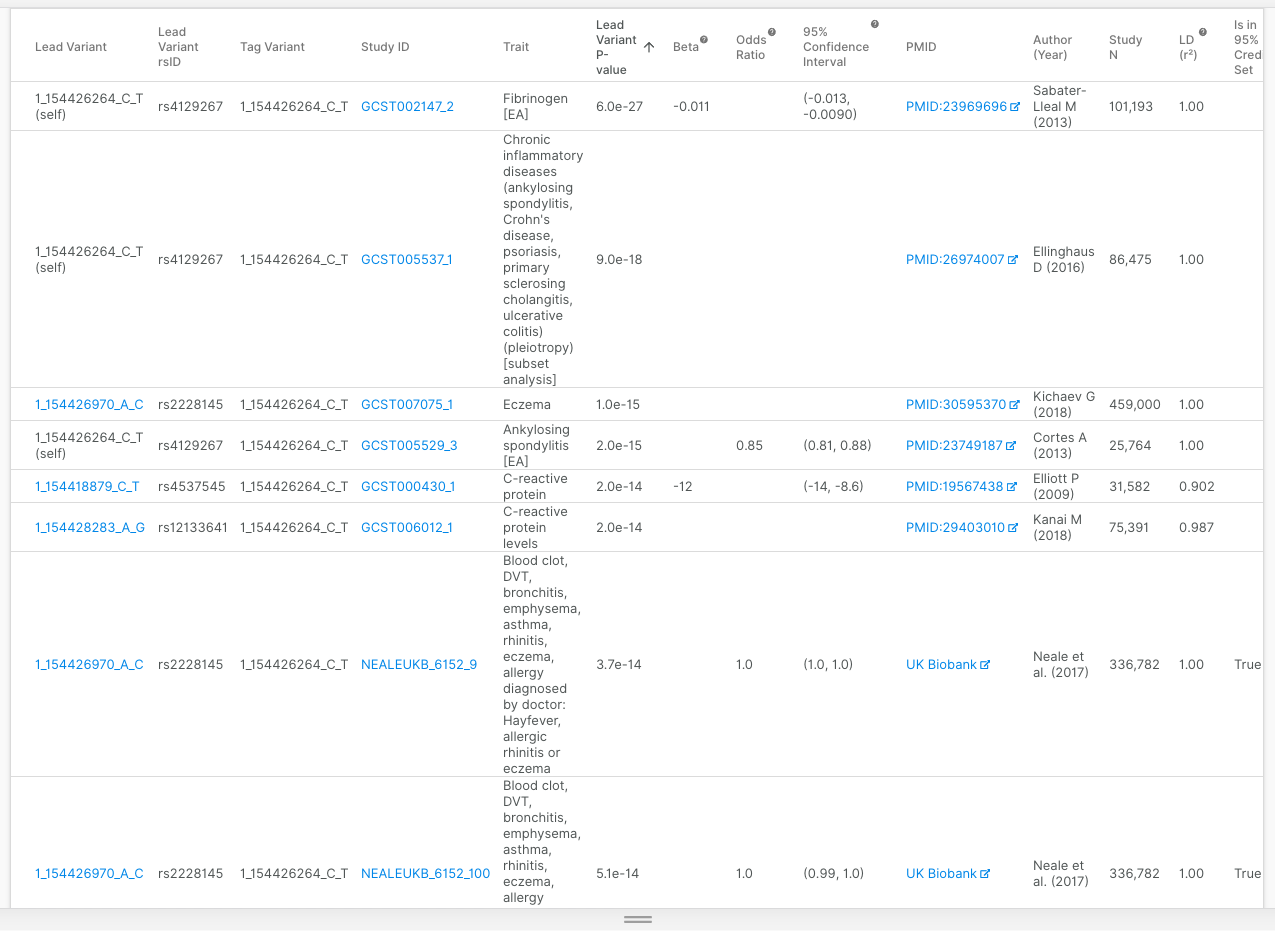
Task: Click the PMID column header
Action: coord(921,47)
